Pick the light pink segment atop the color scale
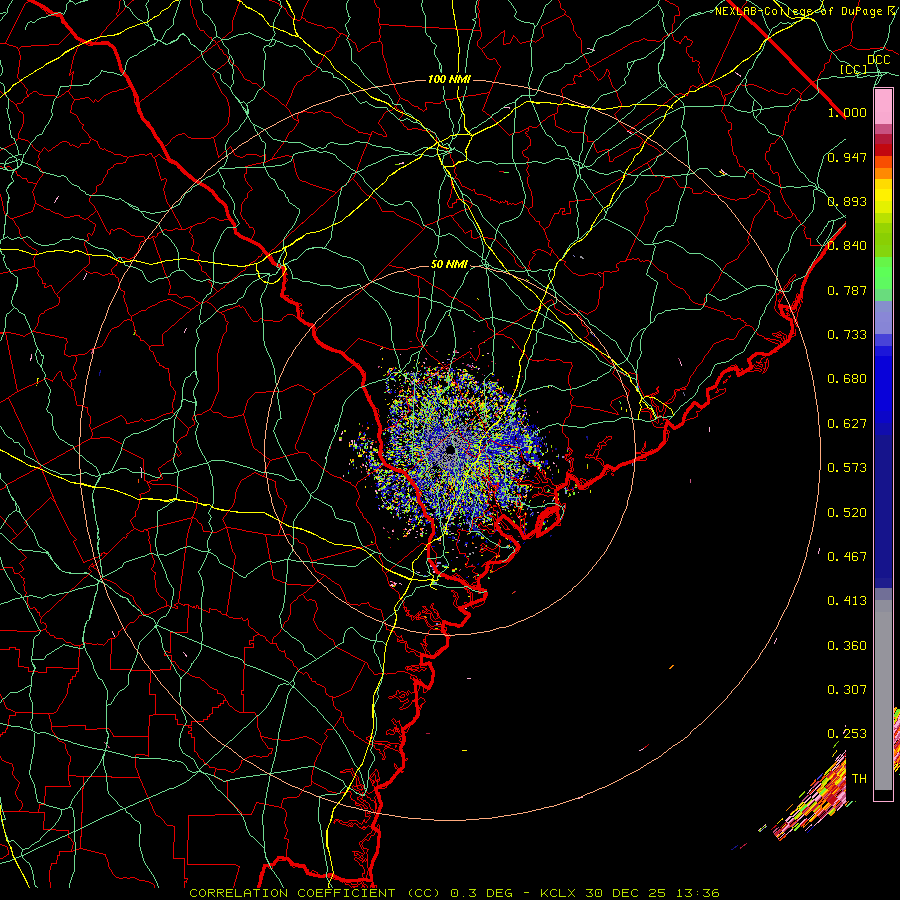Viewport: 900px width, 900px height. coord(883,107)
